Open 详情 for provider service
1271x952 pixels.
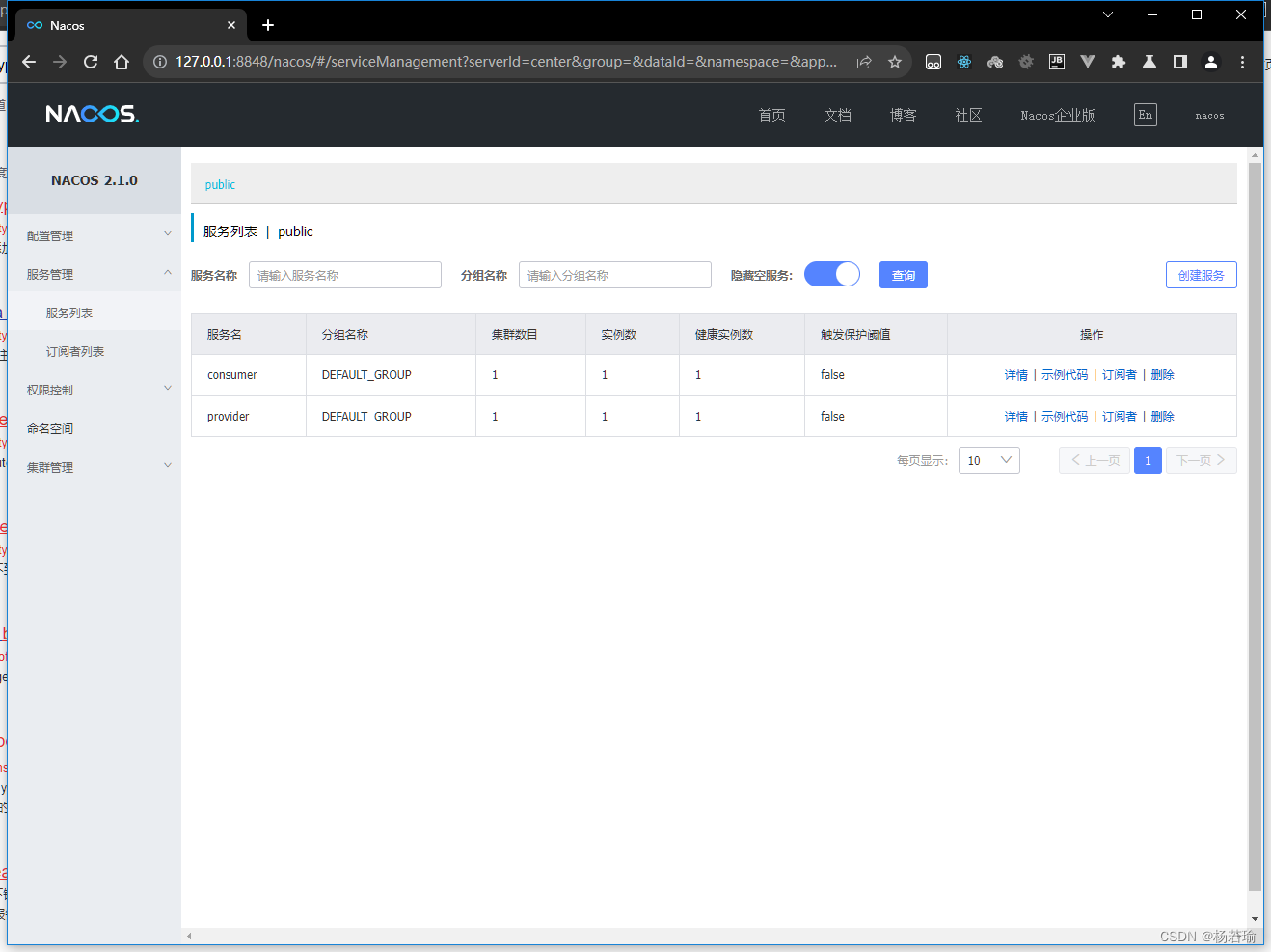(1016, 417)
